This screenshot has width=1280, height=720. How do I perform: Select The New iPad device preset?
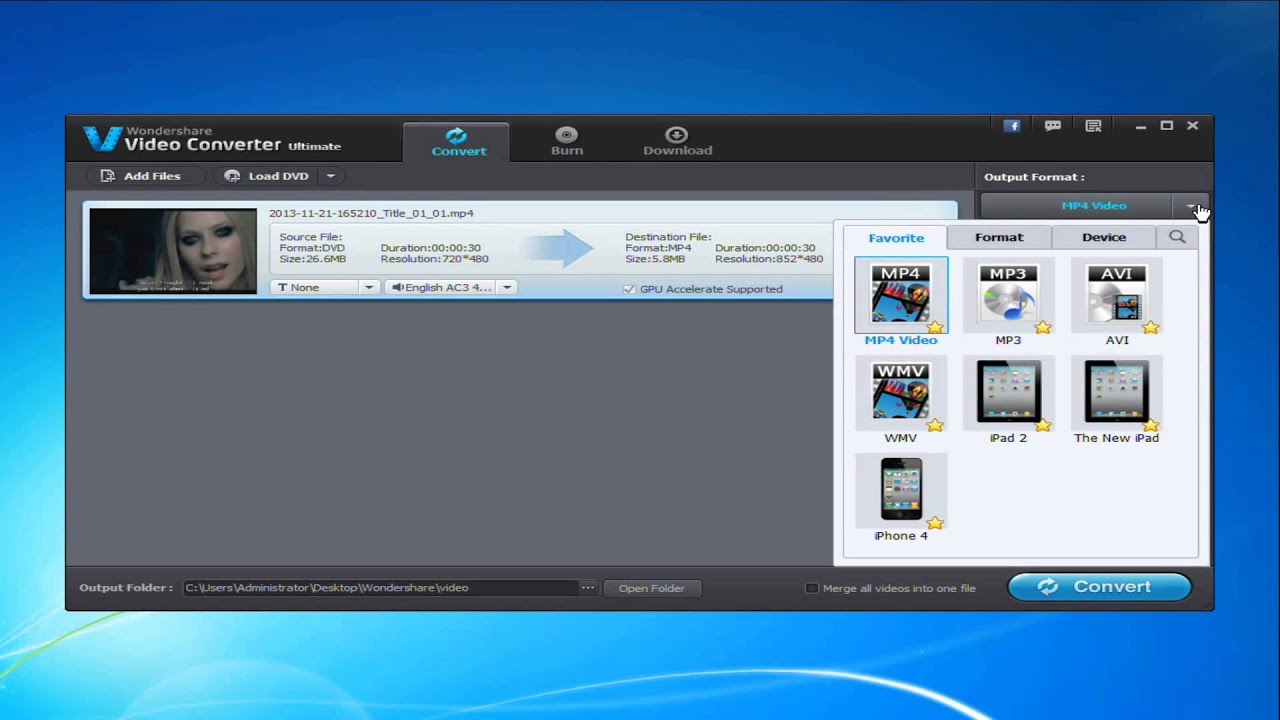click(x=1116, y=393)
